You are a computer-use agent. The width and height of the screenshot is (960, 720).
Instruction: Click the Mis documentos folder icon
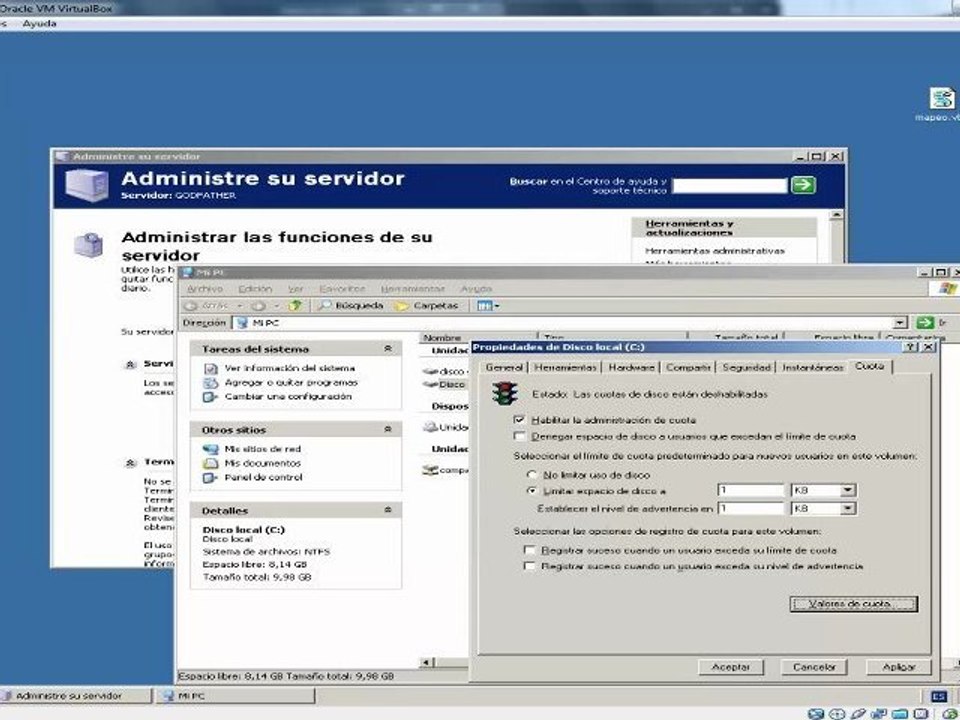pyautogui.click(x=211, y=463)
